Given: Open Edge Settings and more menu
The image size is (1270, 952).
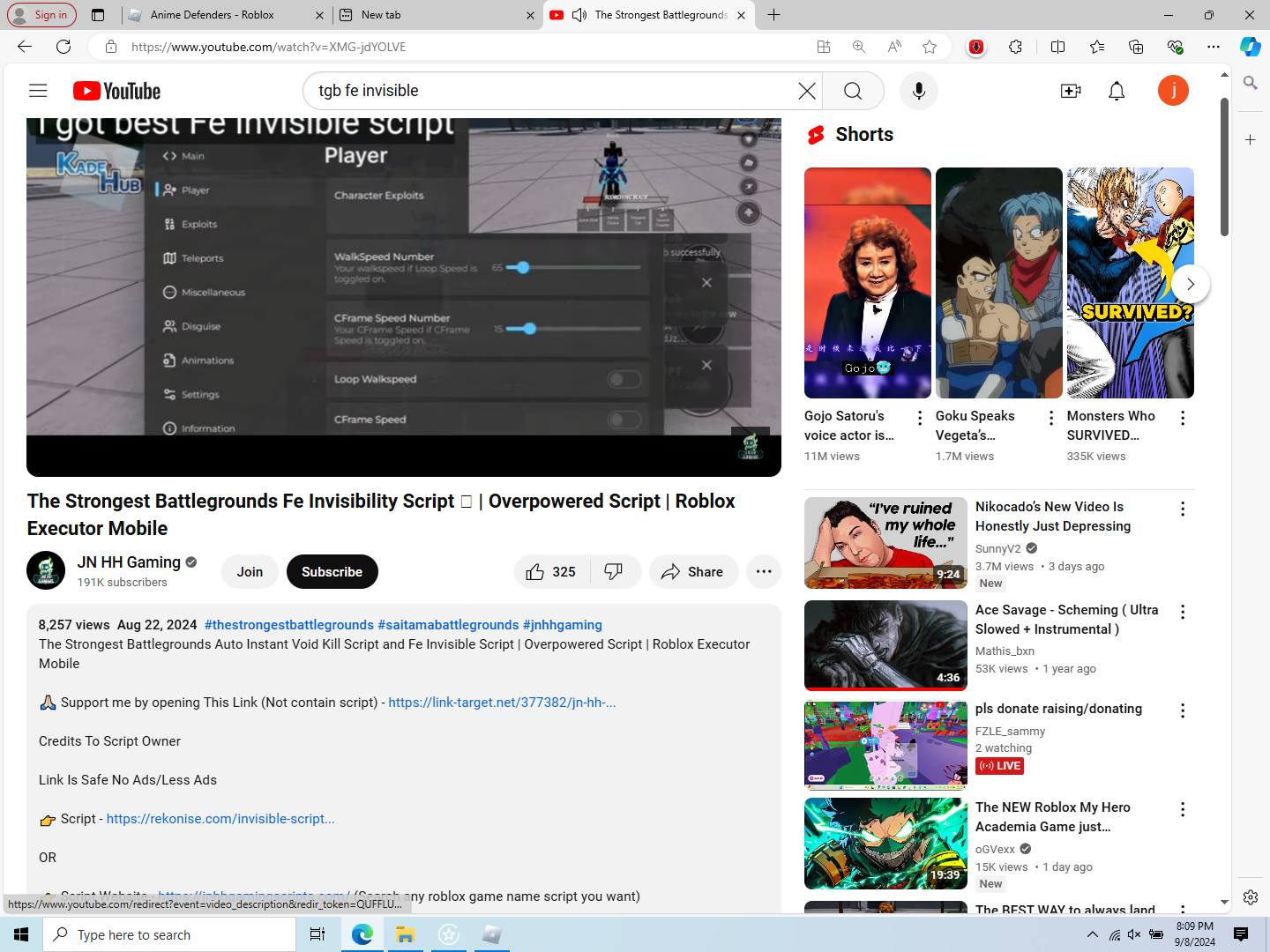Looking at the screenshot, I should coord(1214,47).
